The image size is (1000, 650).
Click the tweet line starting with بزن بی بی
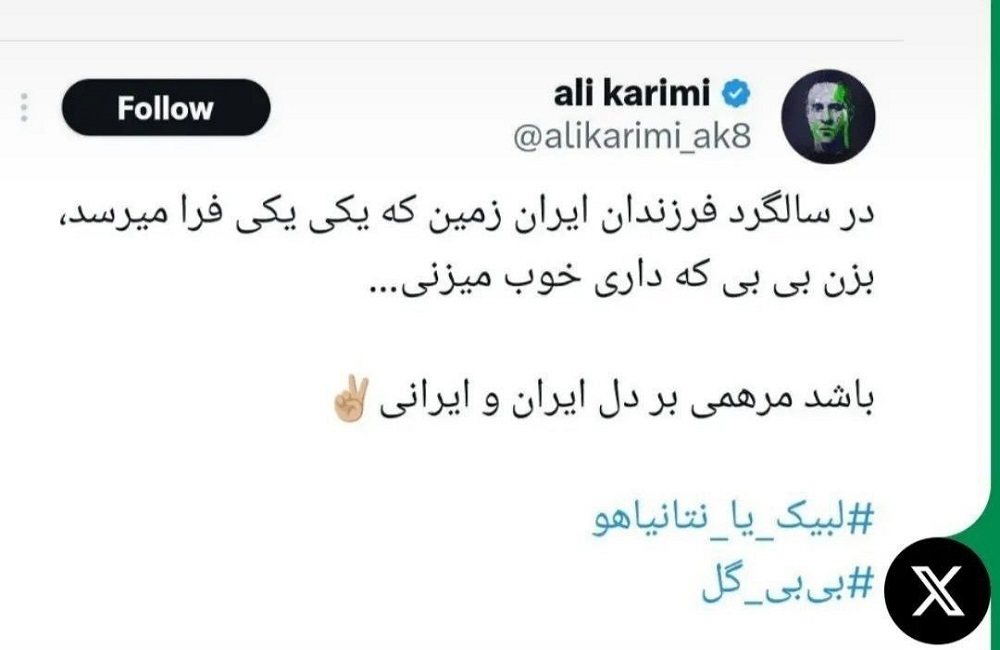pos(622,279)
